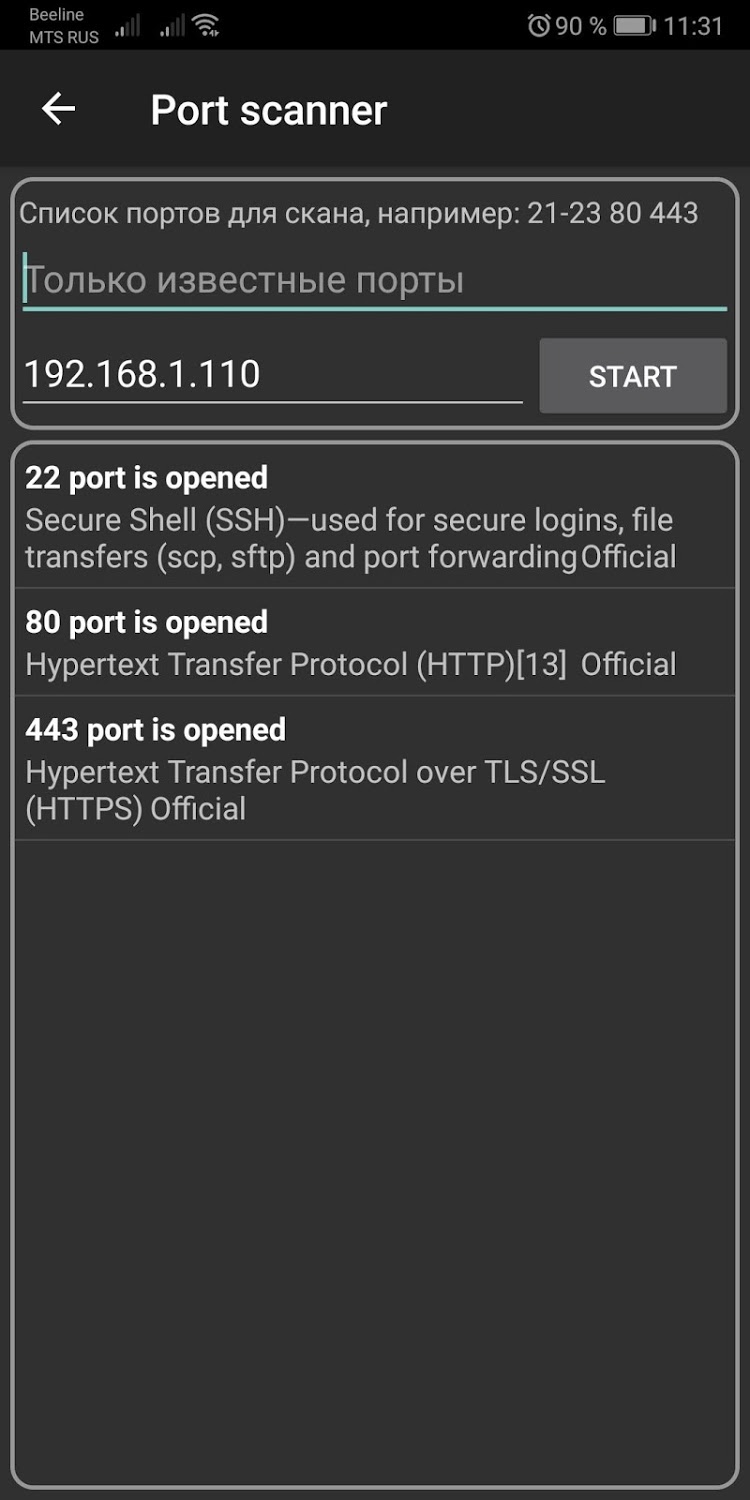Tap the alarm clock status icon
Viewport: 750px width, 1500px height.
tap(539, 26)
